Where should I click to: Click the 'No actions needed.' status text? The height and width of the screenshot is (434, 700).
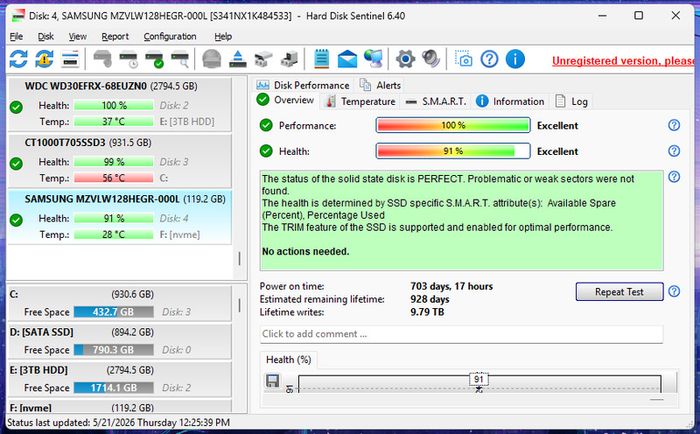pyautogui.click(x=305, y=251)
